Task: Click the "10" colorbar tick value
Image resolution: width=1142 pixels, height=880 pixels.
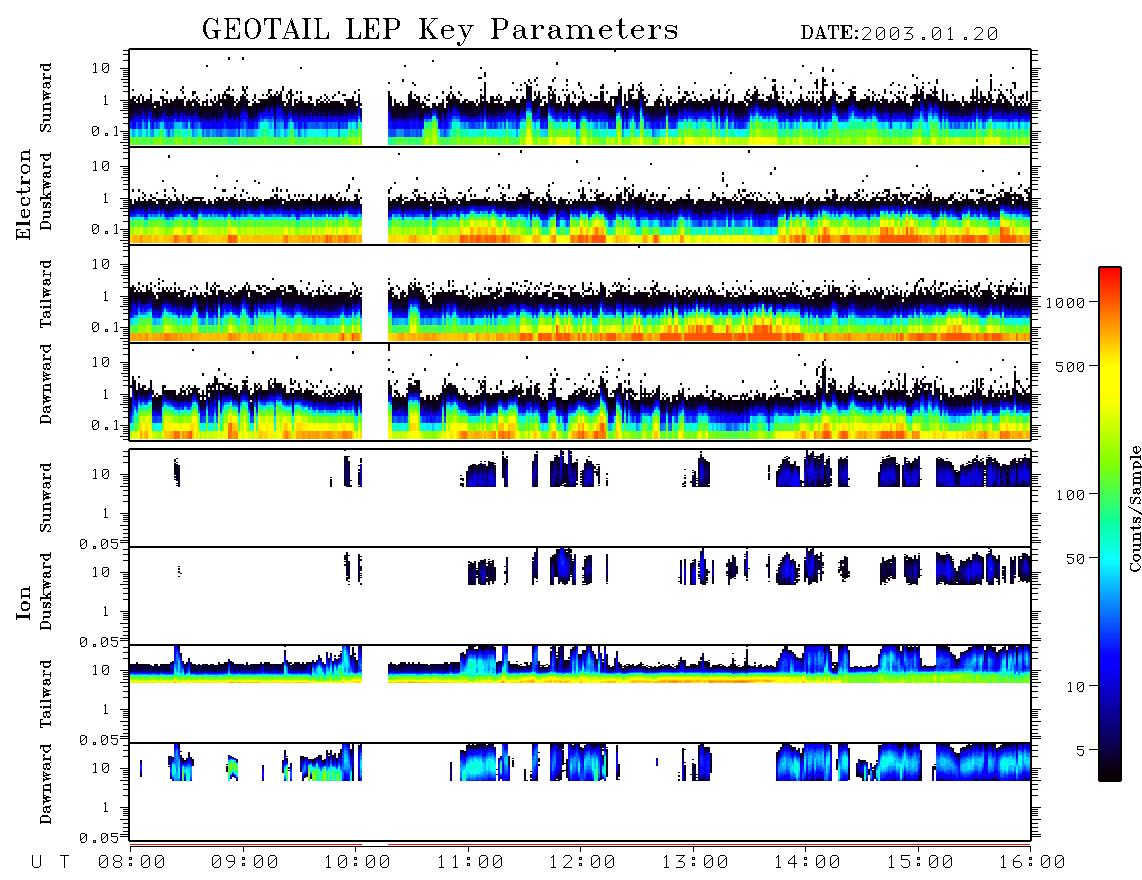Action: [1075, 686]
